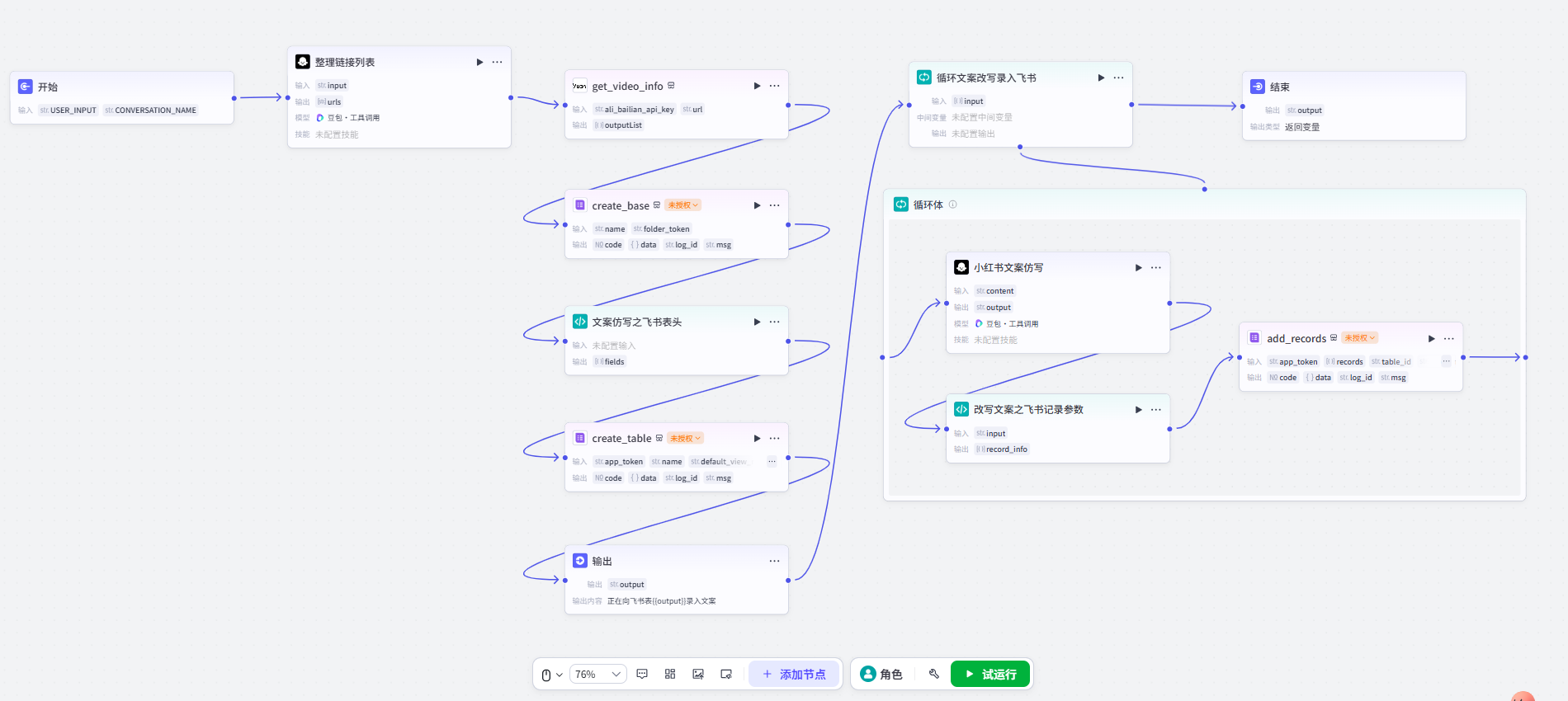This screenshot has width=1568, height=701.
Task: Click the 结束 end node icon
Action: click(1258, 87)
